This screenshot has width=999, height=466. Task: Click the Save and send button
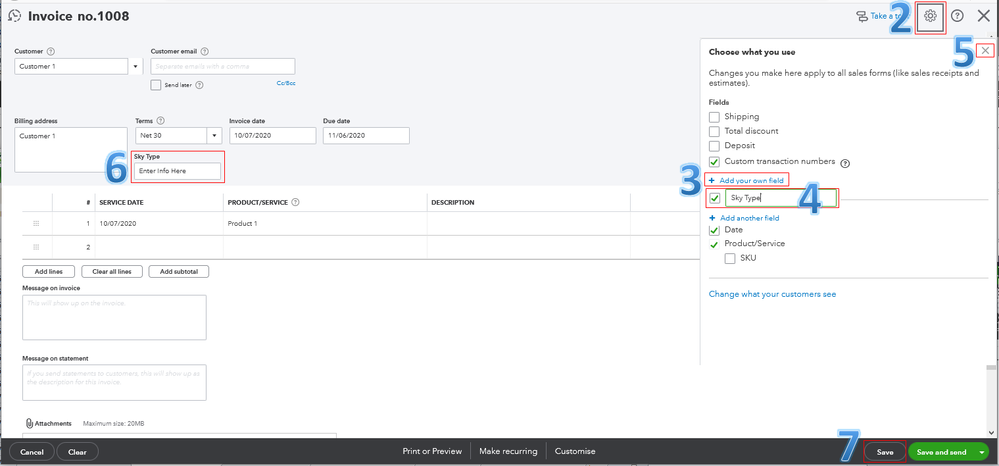coord(942,452)
